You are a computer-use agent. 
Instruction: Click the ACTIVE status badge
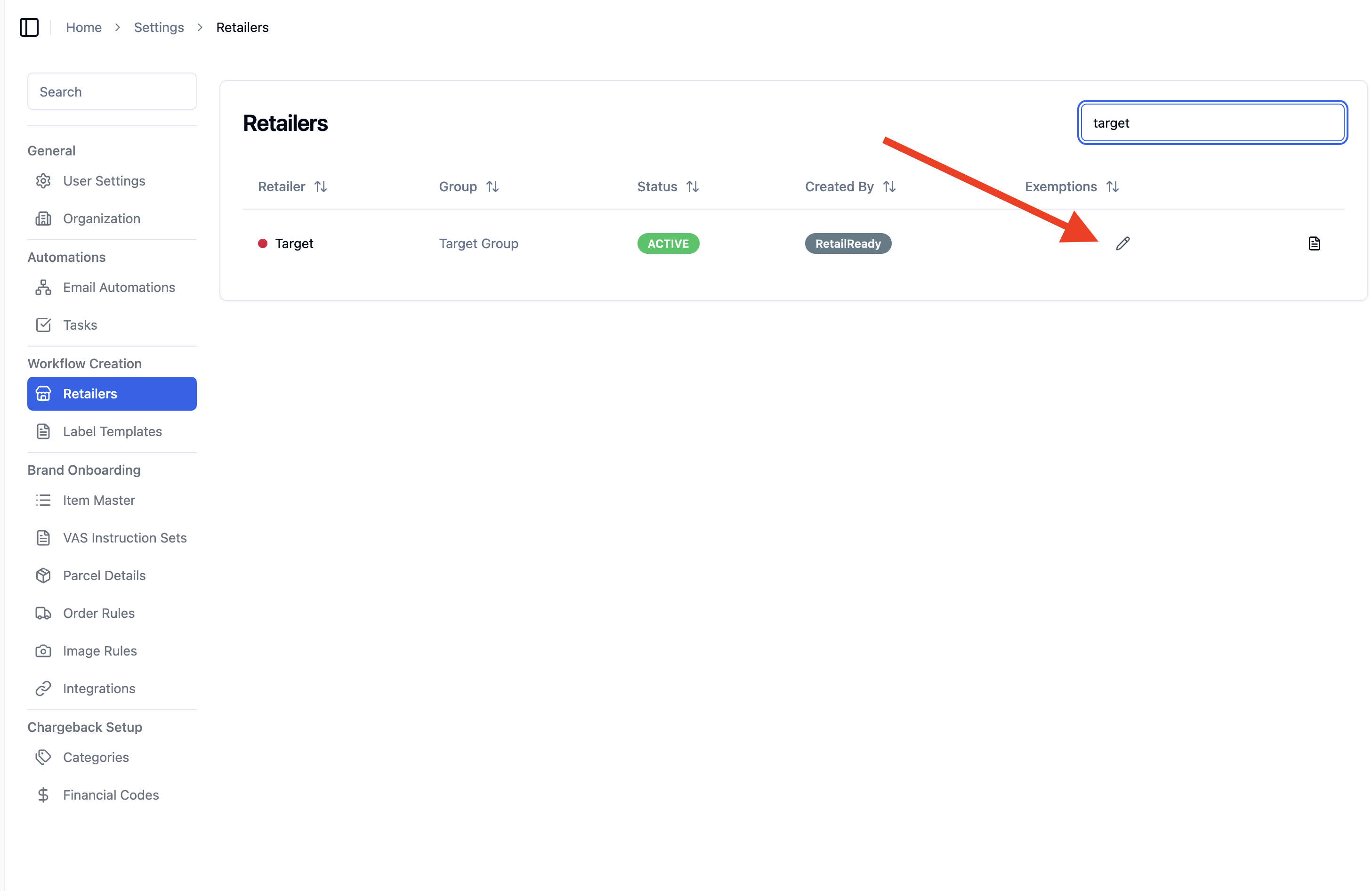(668, 243)
